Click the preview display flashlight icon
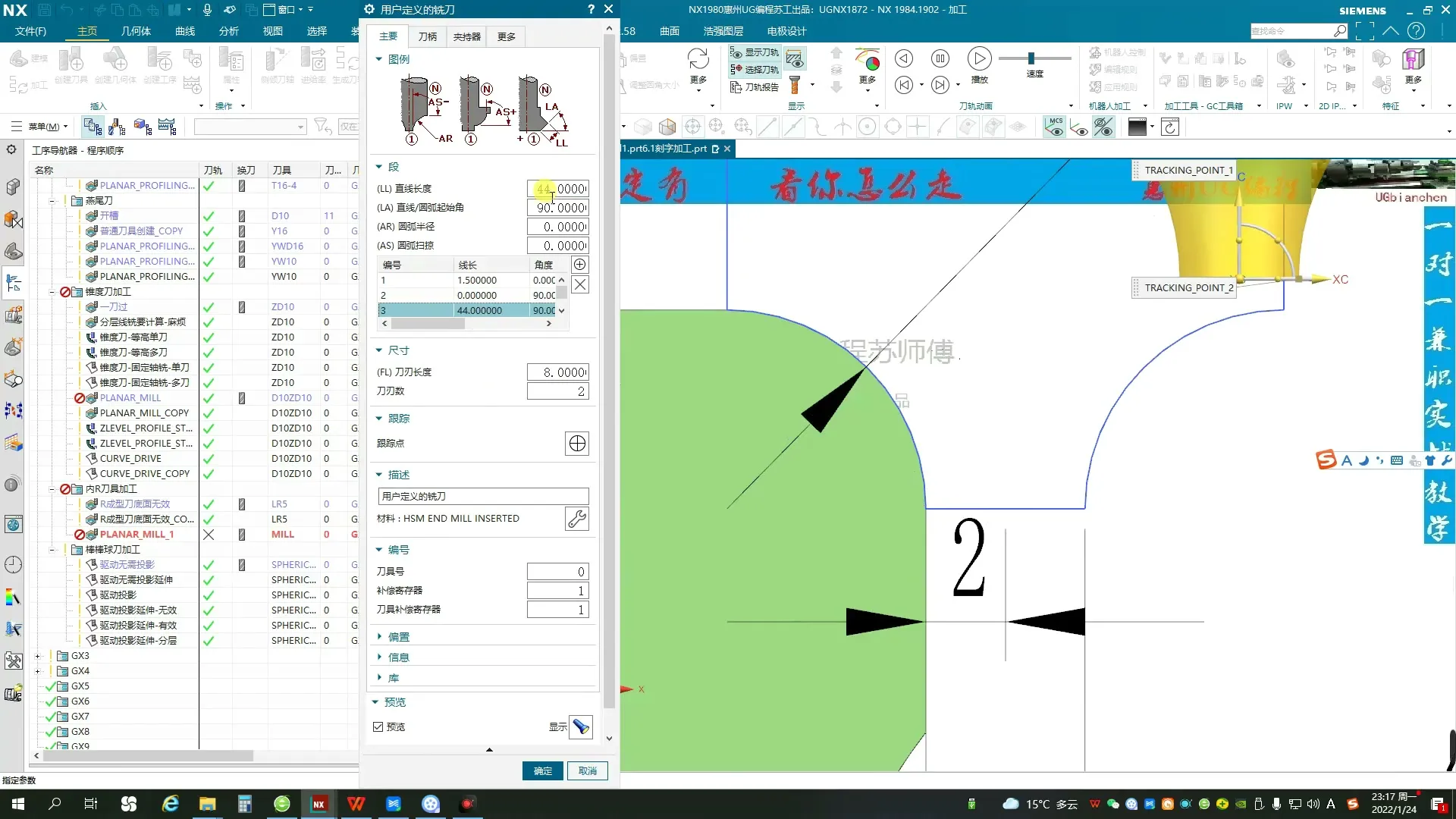 (x=581, y=726)
